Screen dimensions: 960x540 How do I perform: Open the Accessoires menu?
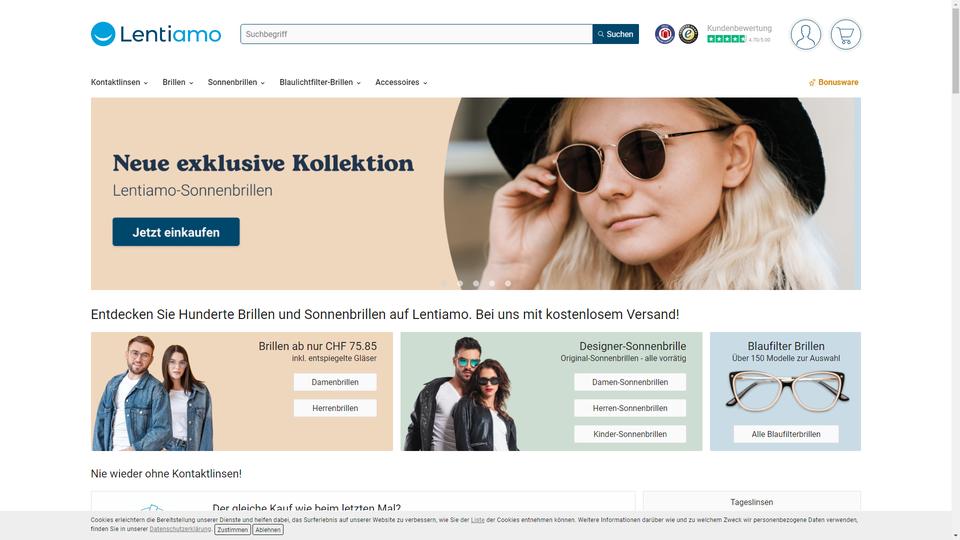[401, 82]
